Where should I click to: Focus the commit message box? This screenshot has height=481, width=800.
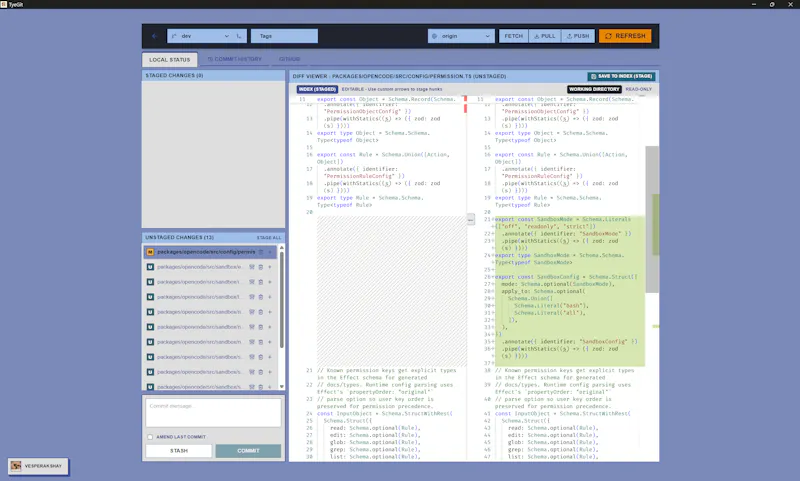click(213, 413)
